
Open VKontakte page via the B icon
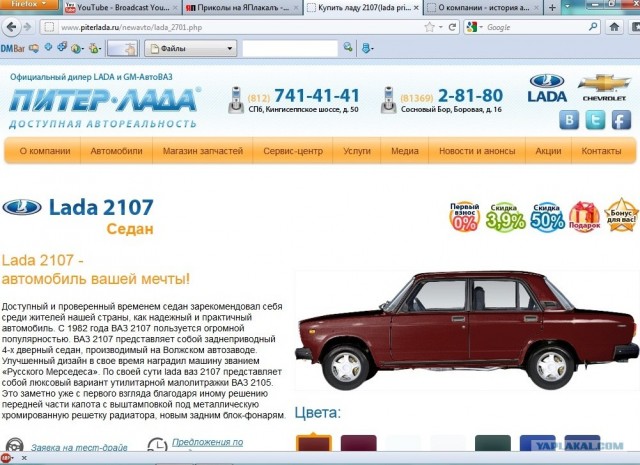point(569,120)
